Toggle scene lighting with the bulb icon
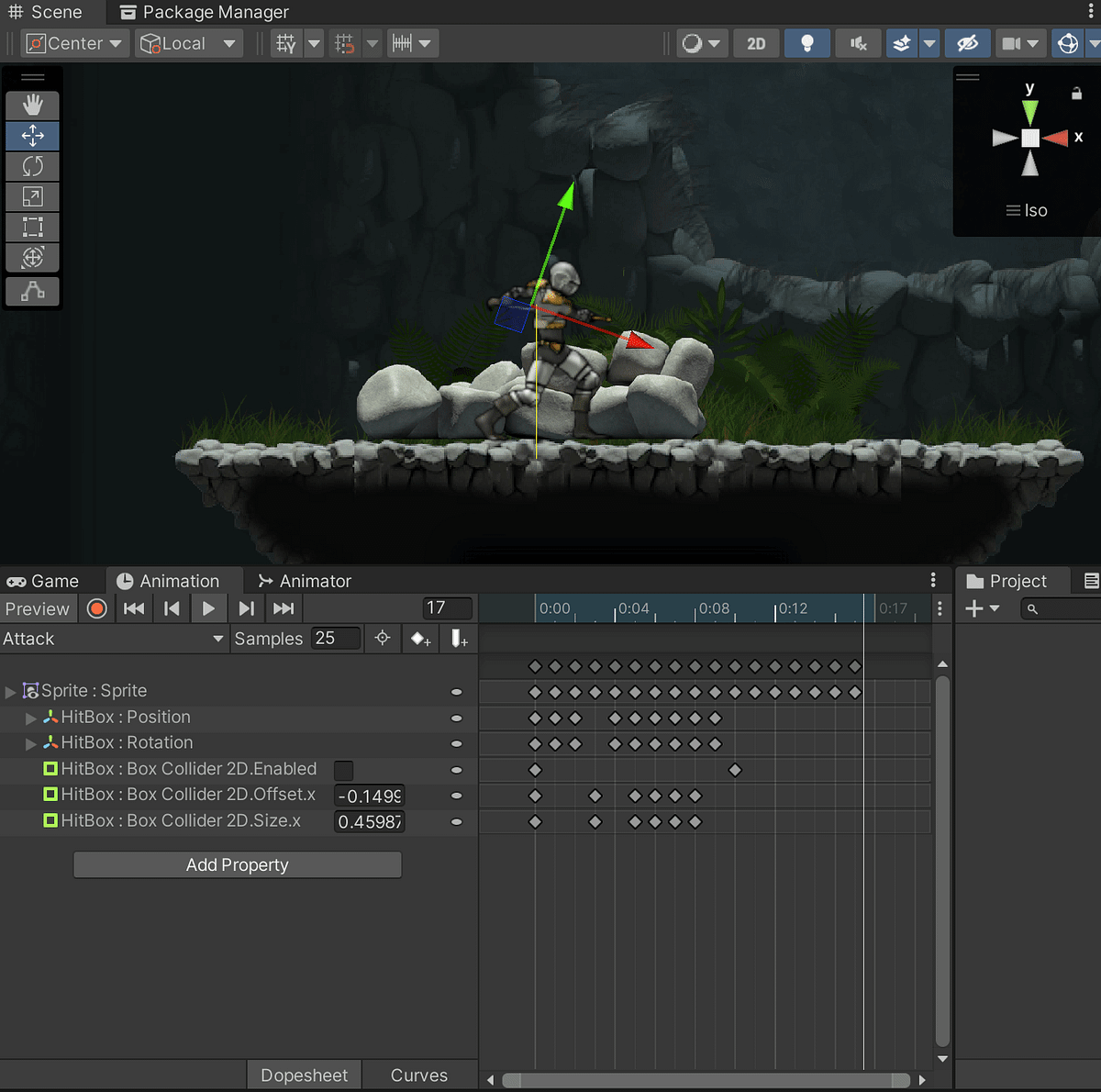 point(806,42)
